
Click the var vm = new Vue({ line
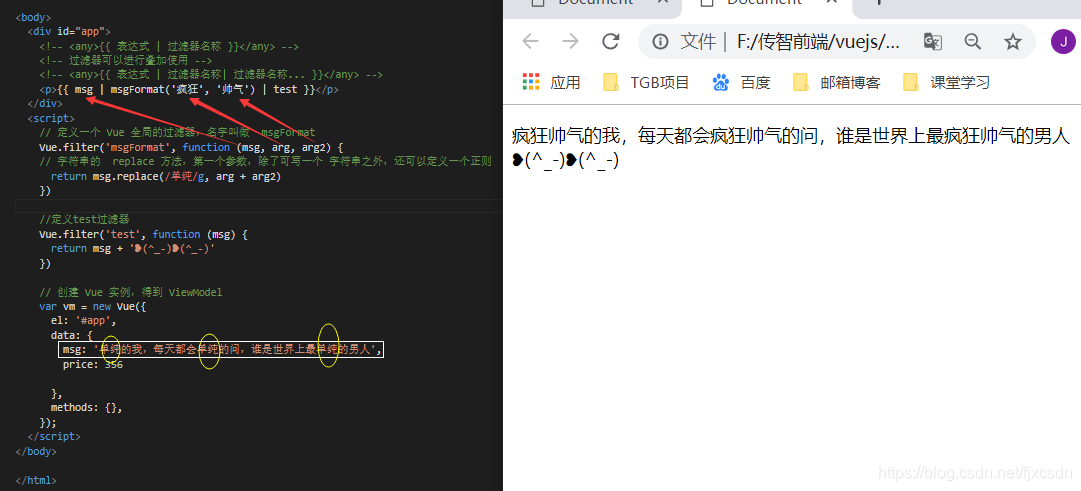[x=92, y=306]
